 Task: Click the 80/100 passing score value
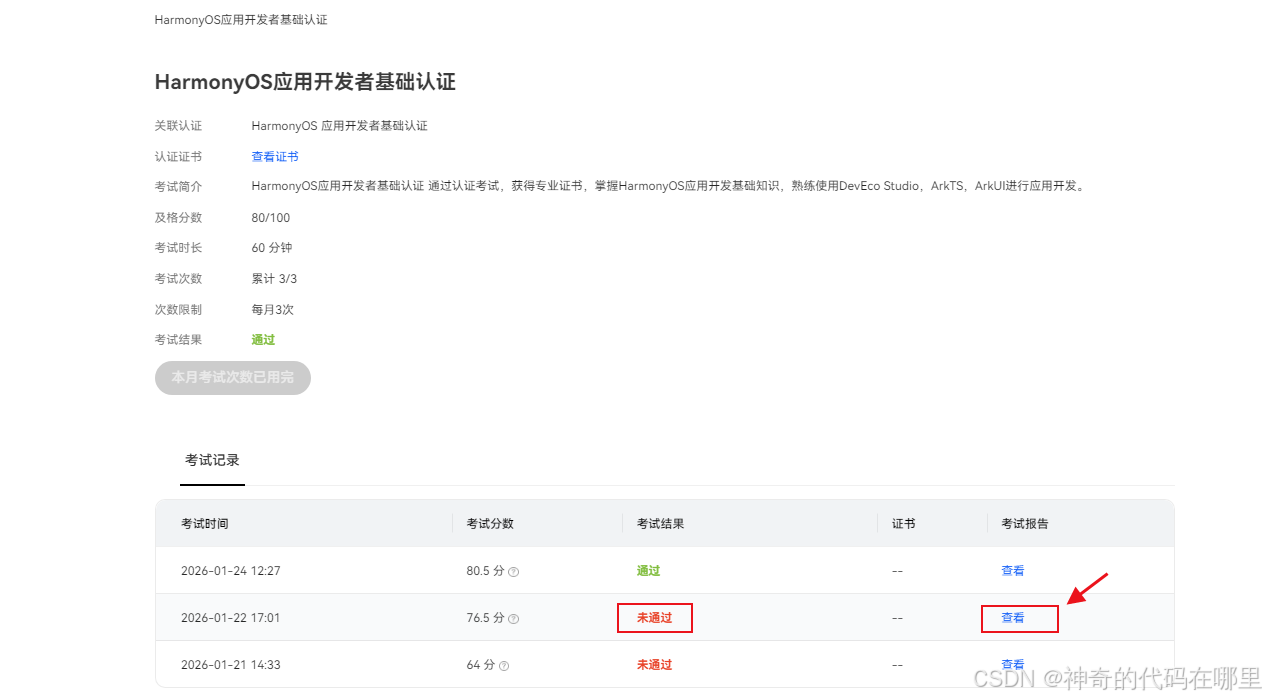[271, 218]
